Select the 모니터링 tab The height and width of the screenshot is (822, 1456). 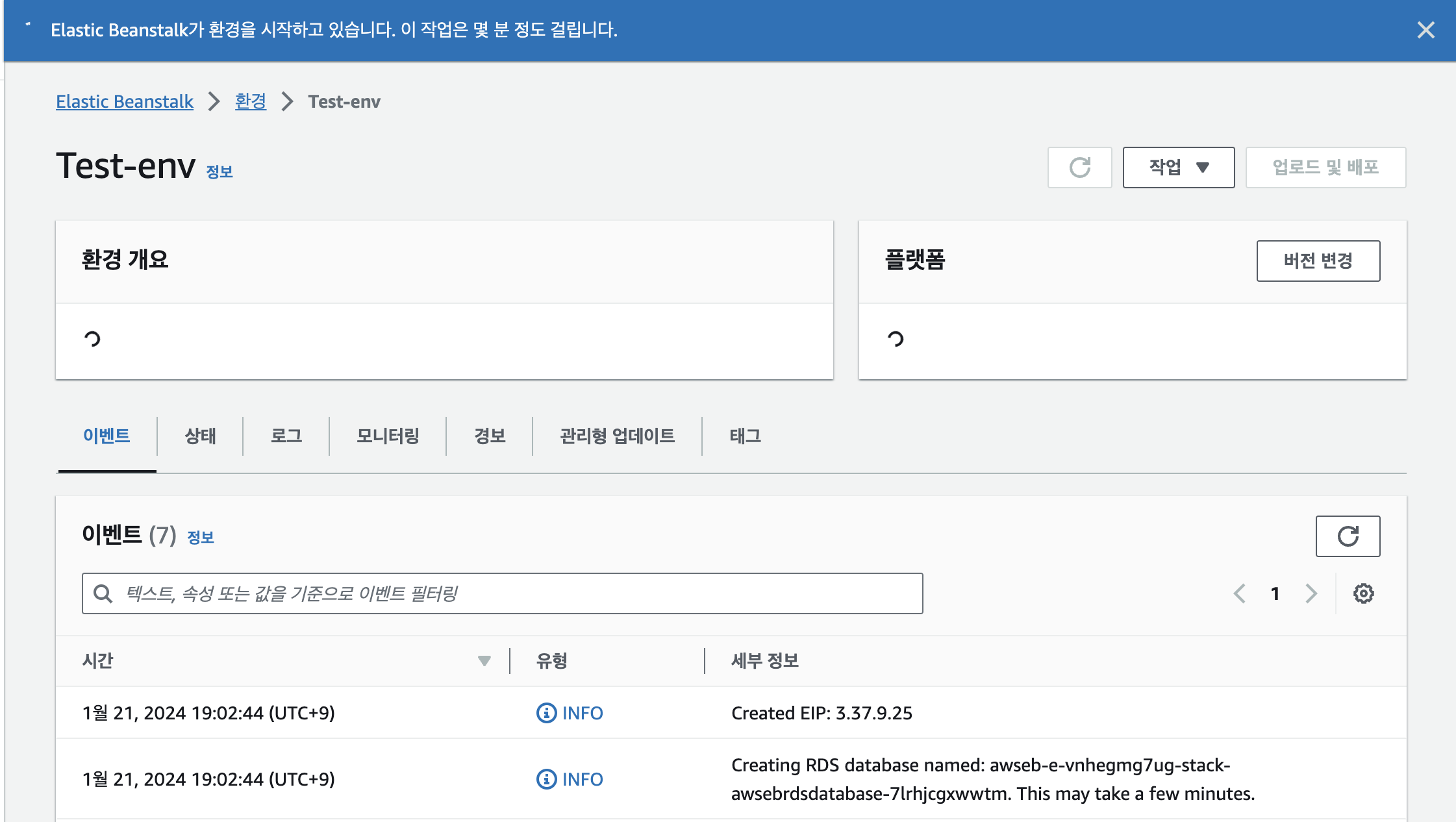388,436
